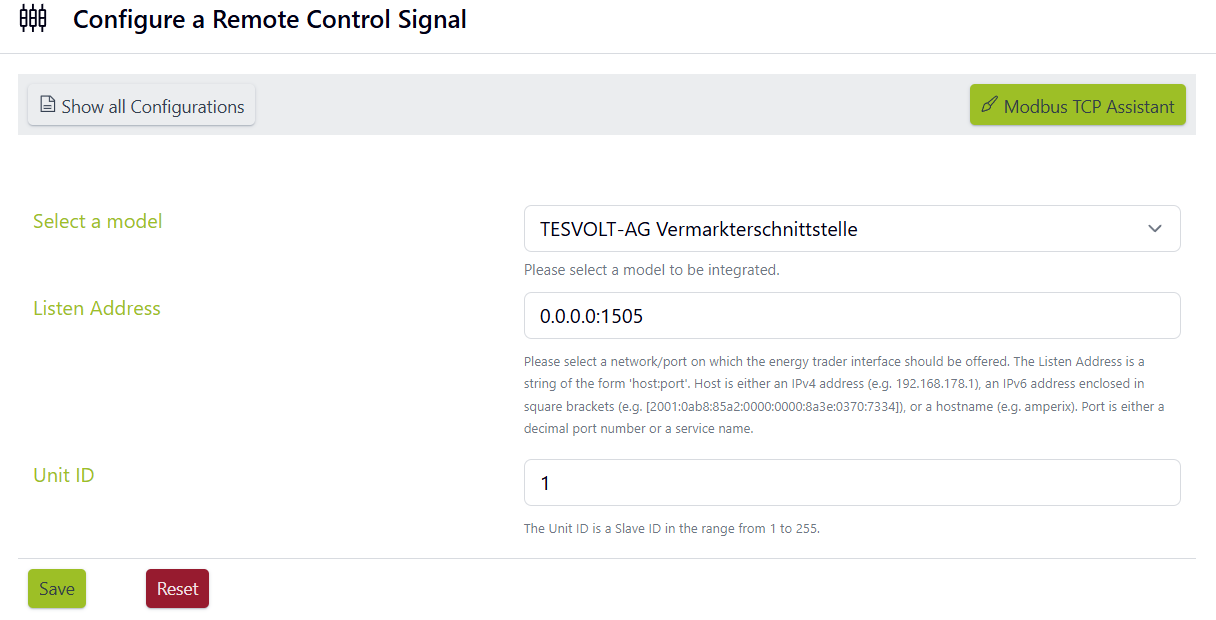Click the "Select a model" label
Screen dimensions: 1216x620
pyautogui.click(x=97, y=222)
